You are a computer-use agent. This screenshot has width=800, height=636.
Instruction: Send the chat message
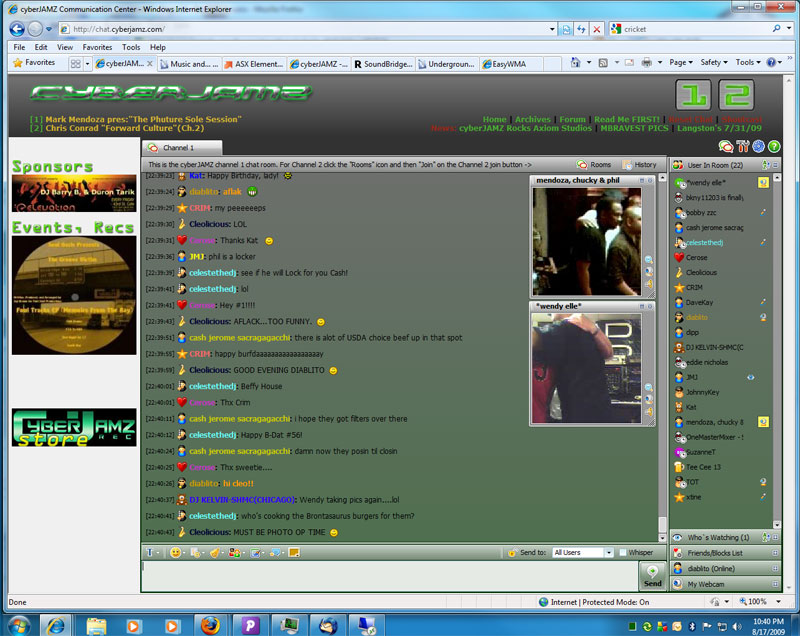pos(653,576)
